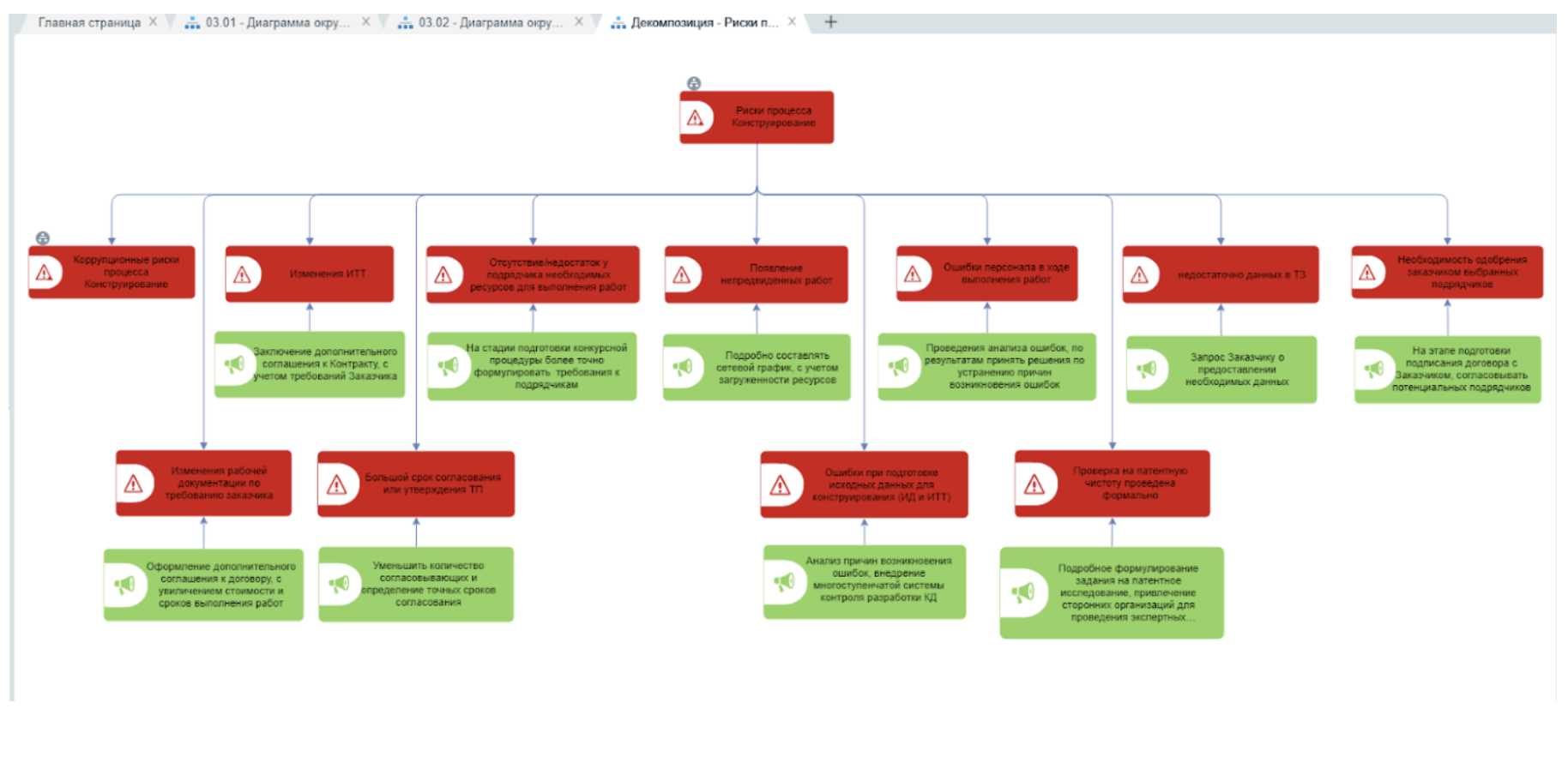Click warning icon on 'Появление непредвиденных работ' node
The height and width of the screenshot is (763, 1568).
coord(682,274)
